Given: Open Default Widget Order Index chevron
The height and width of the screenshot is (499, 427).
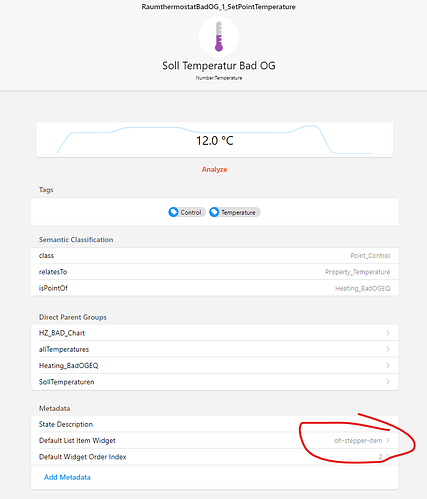Looking at the screenshot, I should (x=388, y=457).
